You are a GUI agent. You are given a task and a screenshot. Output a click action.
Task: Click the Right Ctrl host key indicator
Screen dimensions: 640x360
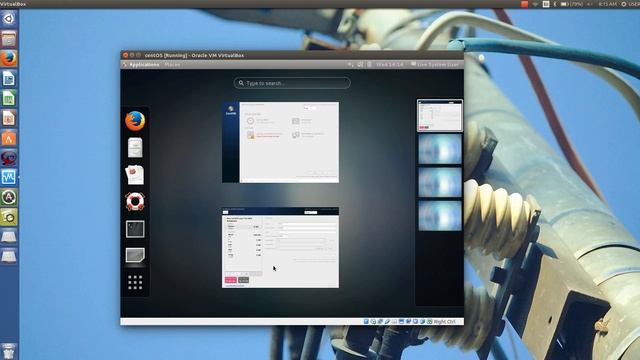pos(444,322)
